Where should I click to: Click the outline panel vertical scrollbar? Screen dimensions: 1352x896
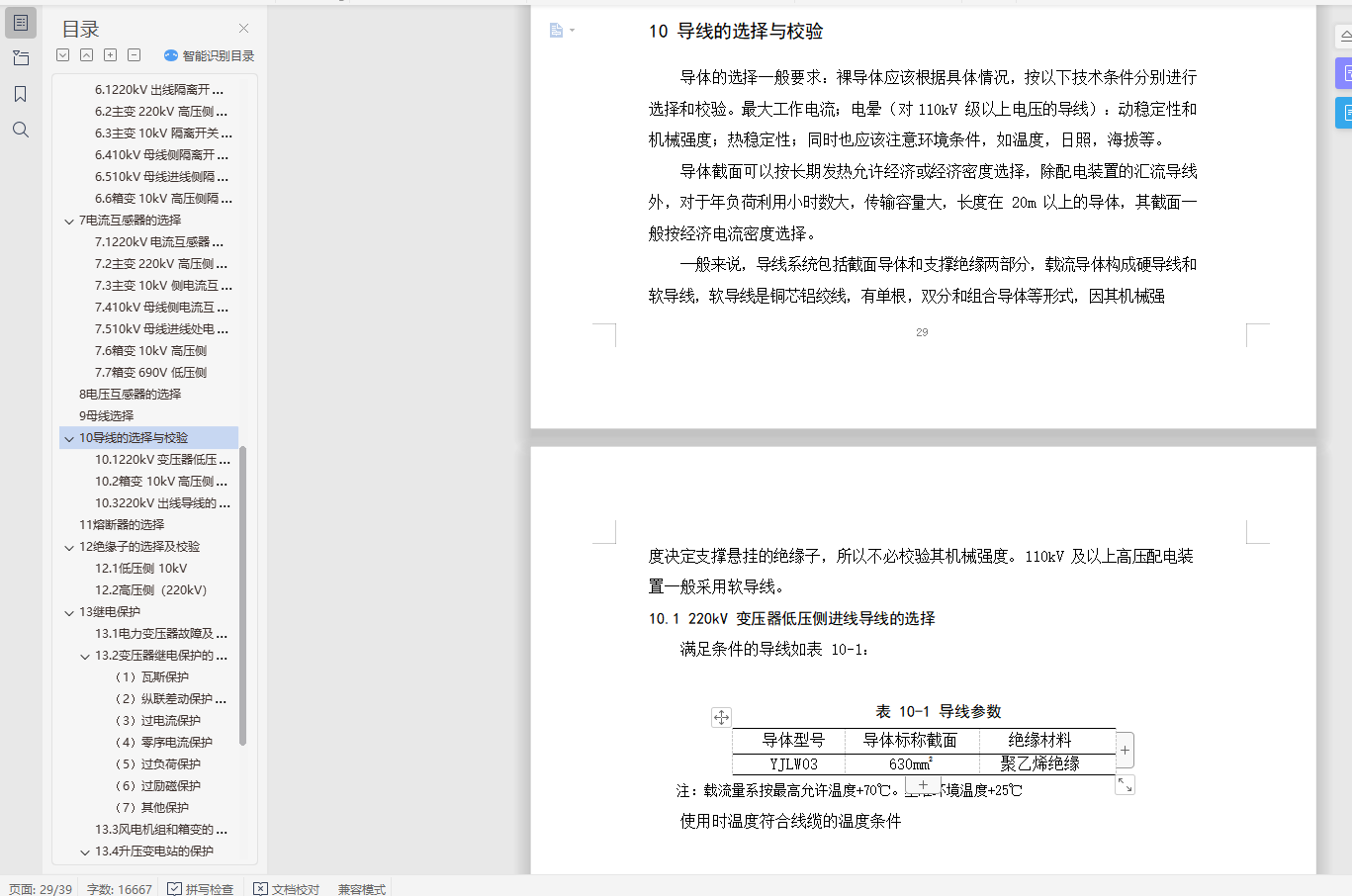243,595
